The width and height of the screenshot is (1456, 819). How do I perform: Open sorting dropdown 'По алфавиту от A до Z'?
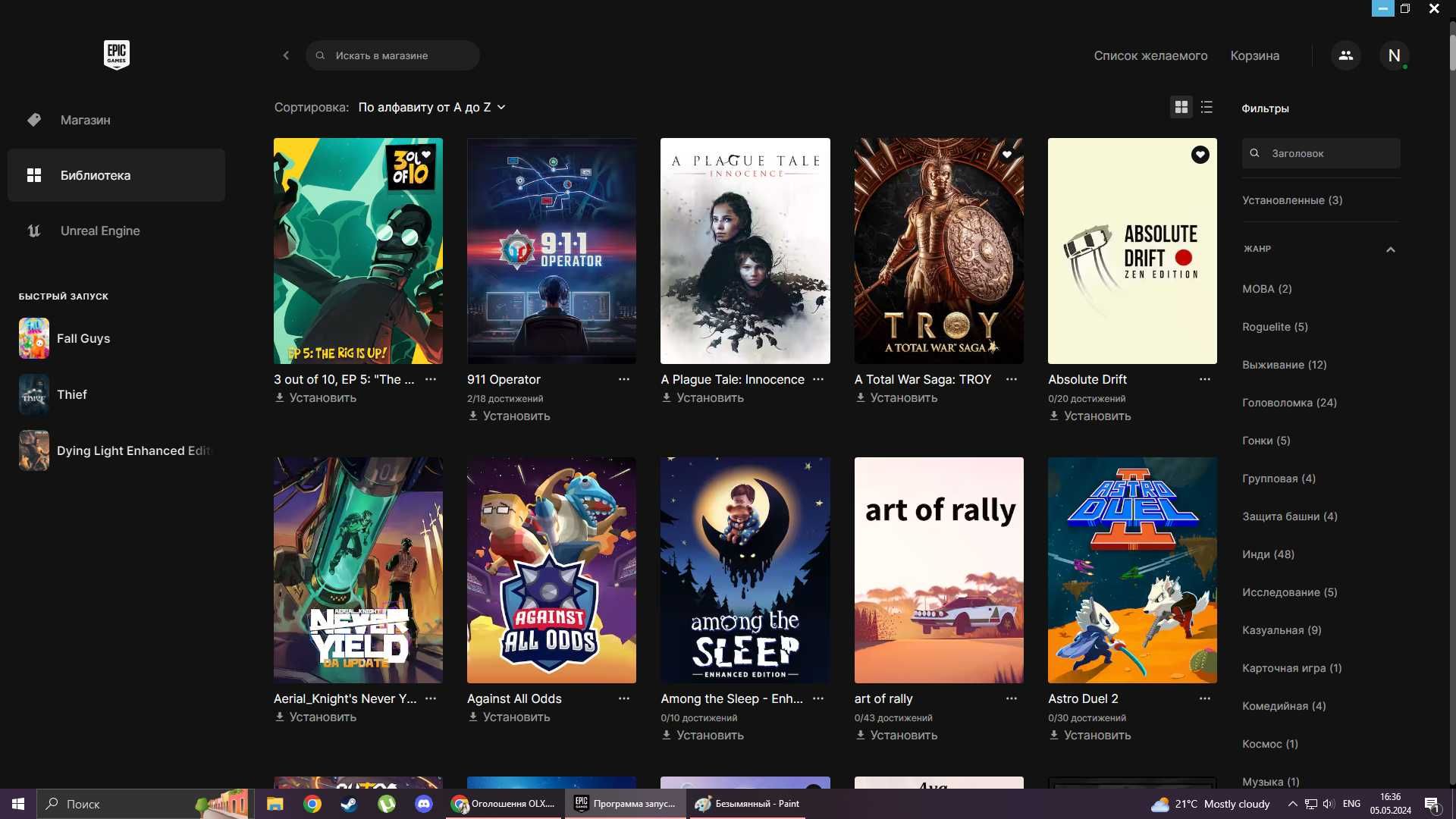[x=431, y=108]
